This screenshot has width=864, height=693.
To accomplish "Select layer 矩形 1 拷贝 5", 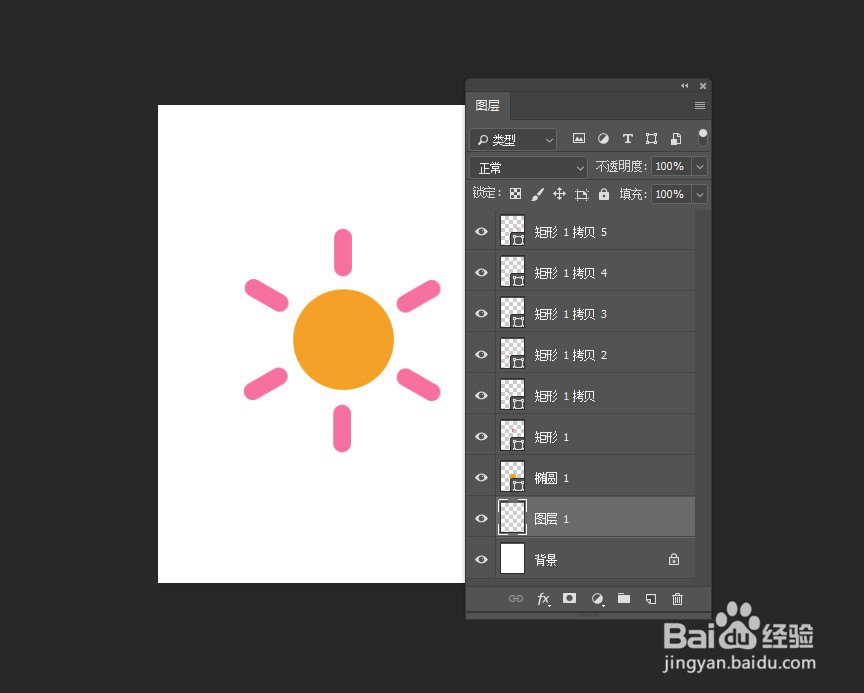I will click(x=581, y=231).
